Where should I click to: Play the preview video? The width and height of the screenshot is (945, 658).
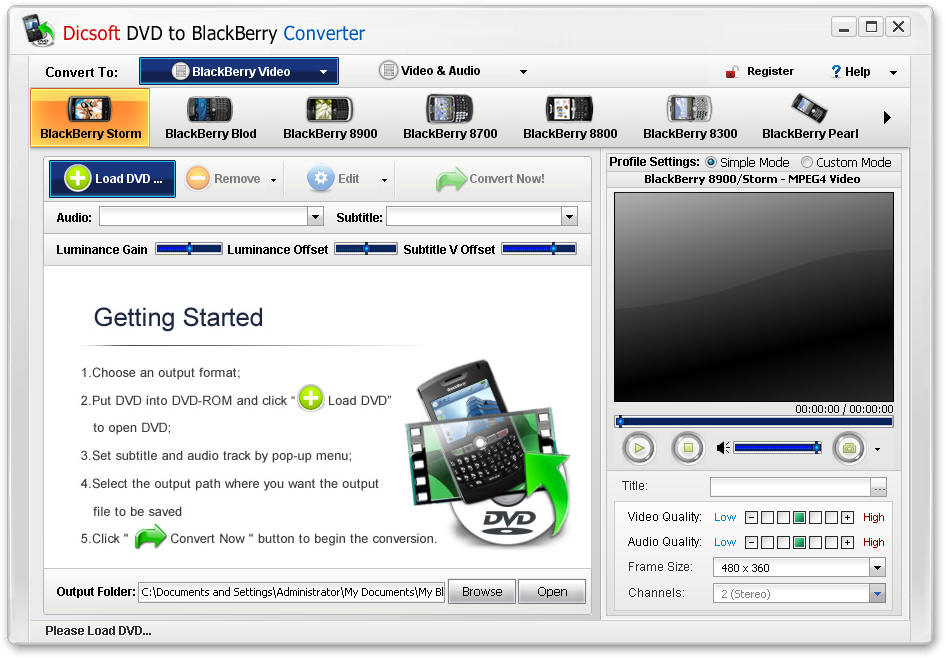click(638, 448)
